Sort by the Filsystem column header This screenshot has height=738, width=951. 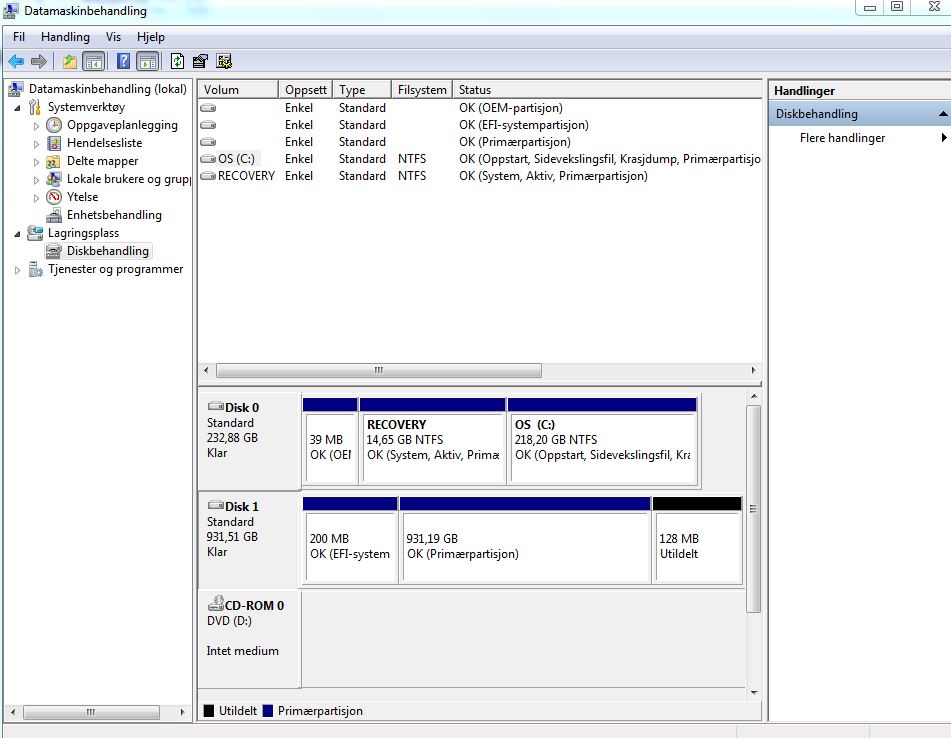(422, 90)
